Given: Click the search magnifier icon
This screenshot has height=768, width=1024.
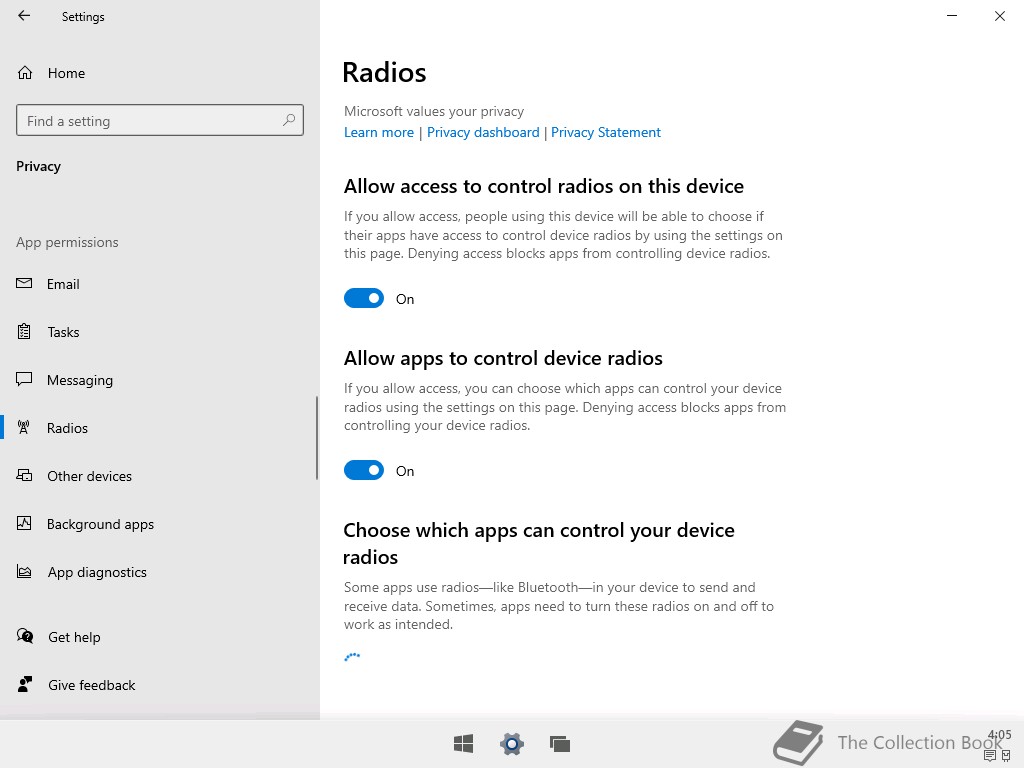Looking at the screenshot, I should coord(289,120).
